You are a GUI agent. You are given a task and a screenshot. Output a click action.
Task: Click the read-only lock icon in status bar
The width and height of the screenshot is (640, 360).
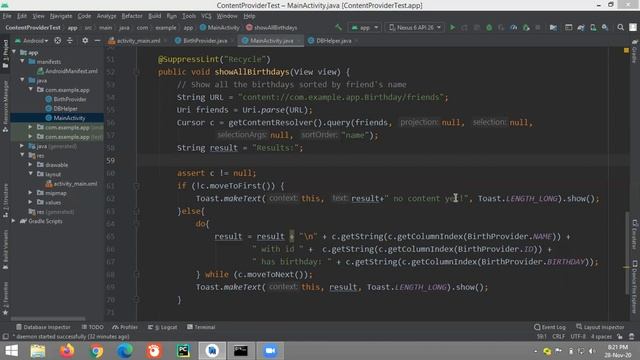620,337
